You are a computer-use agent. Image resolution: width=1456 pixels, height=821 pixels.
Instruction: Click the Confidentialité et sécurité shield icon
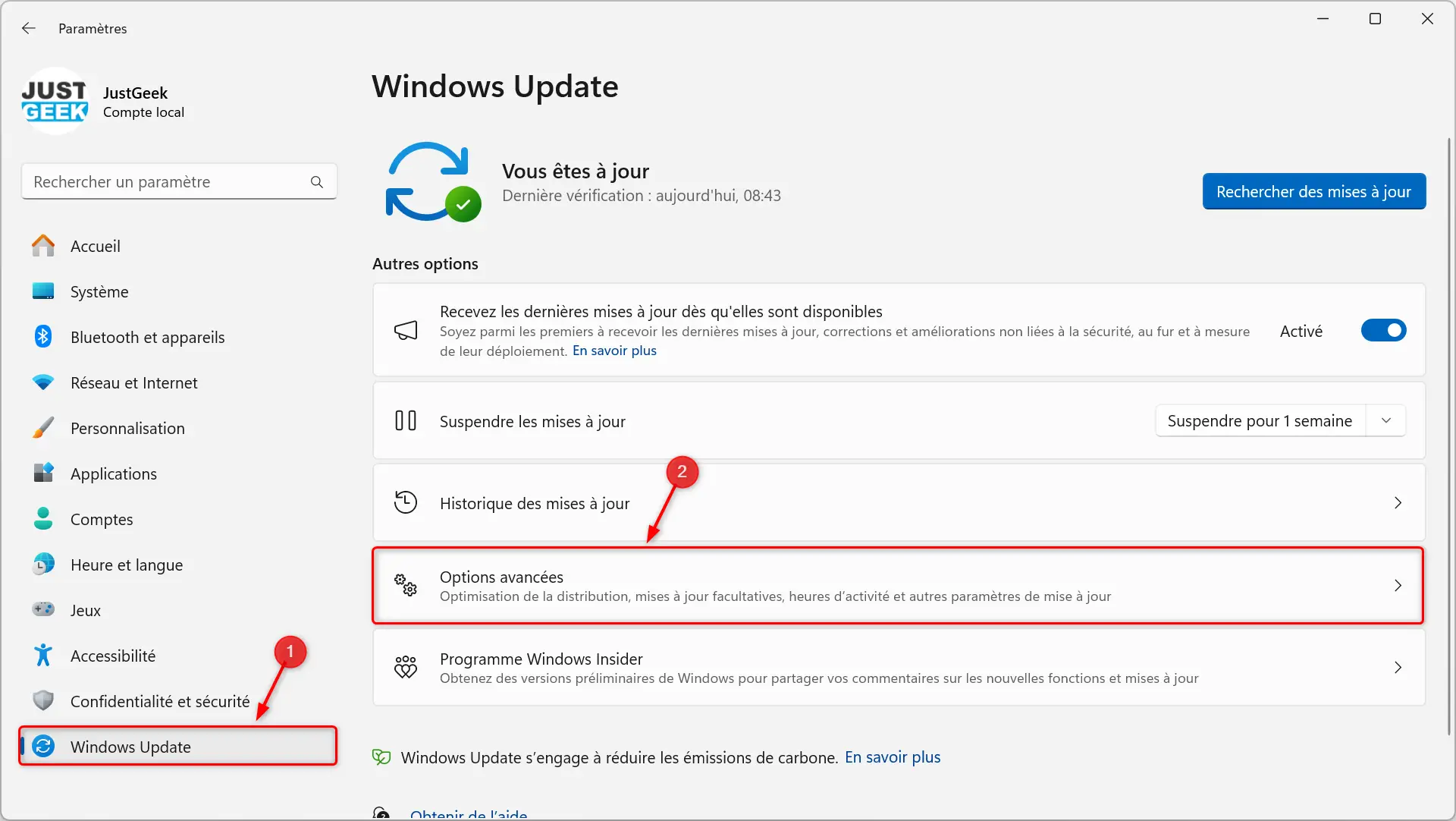coord(43,701)
